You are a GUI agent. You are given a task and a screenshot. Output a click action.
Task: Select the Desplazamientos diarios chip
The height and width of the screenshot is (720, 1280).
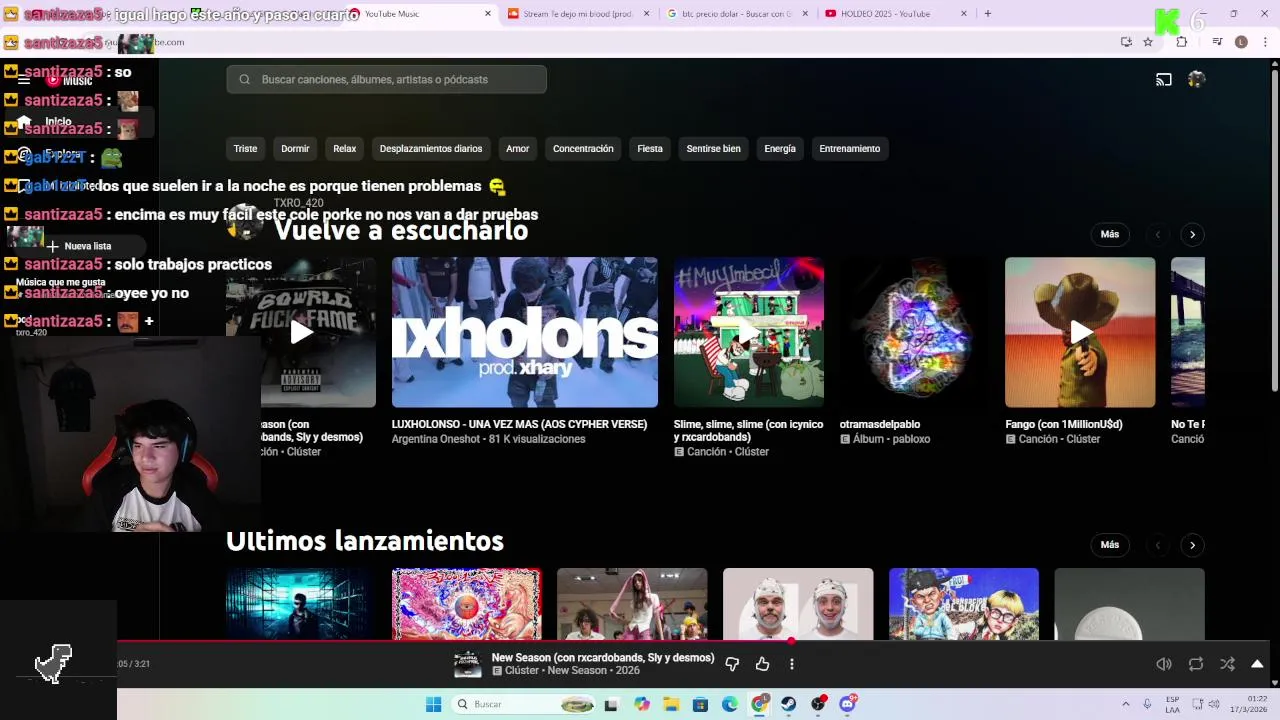(431, 149)
